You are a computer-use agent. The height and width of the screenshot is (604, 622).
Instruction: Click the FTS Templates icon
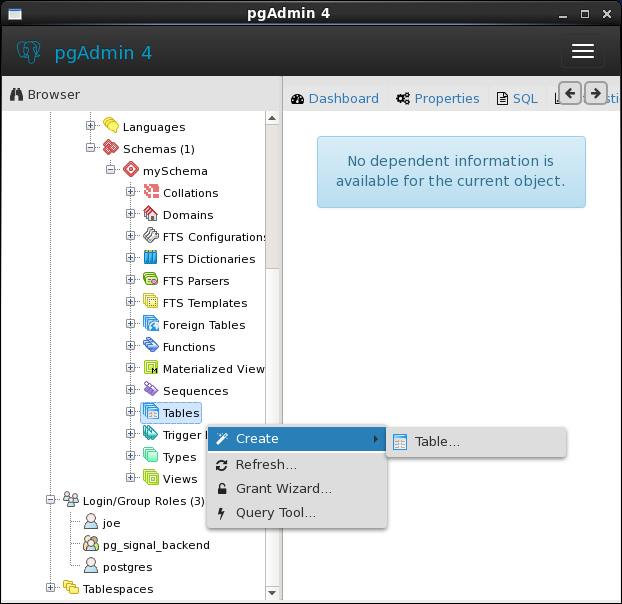[x=151, y=302]
